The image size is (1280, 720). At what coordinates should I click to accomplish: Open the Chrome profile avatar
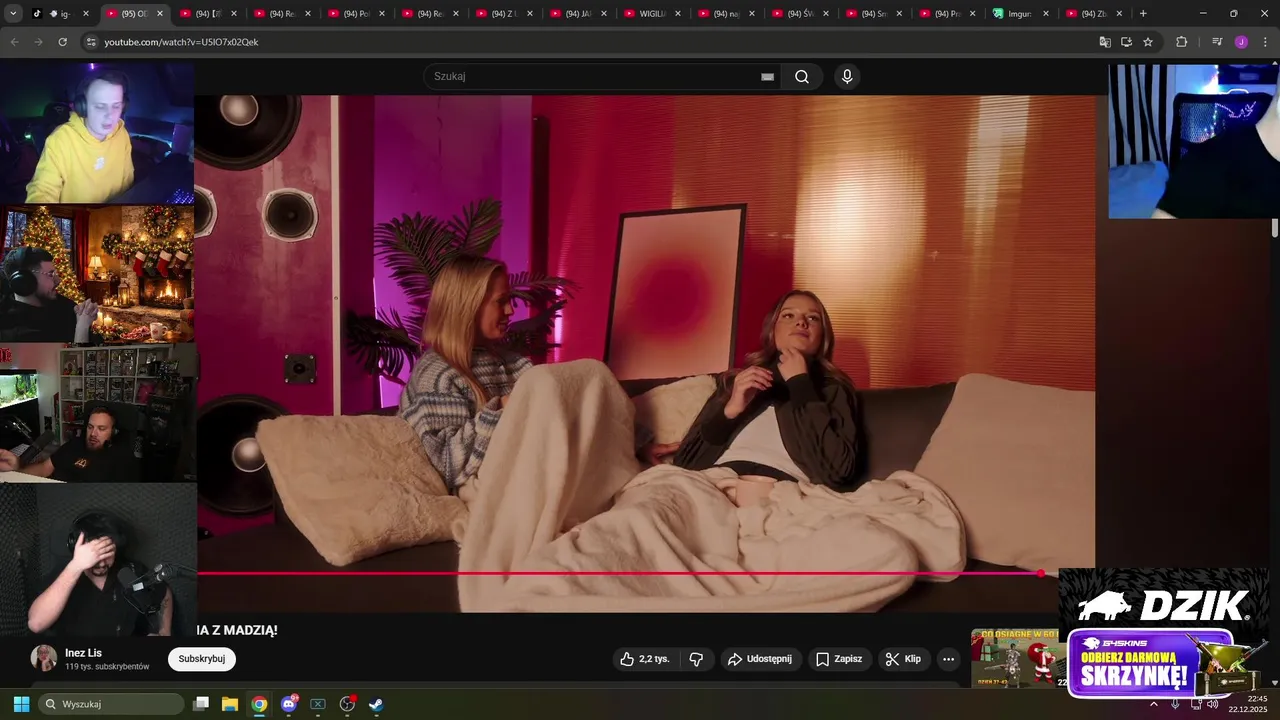click(1241, 42)
